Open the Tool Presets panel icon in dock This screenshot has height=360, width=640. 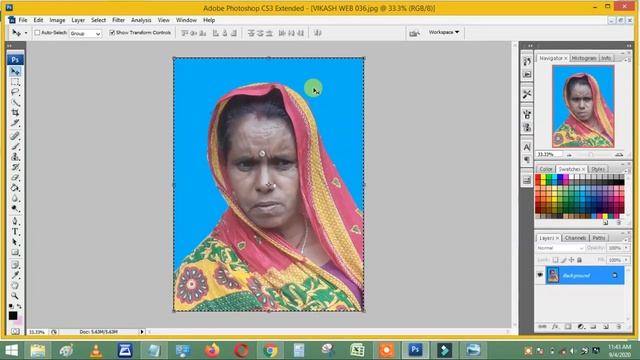tap(527, 94)
